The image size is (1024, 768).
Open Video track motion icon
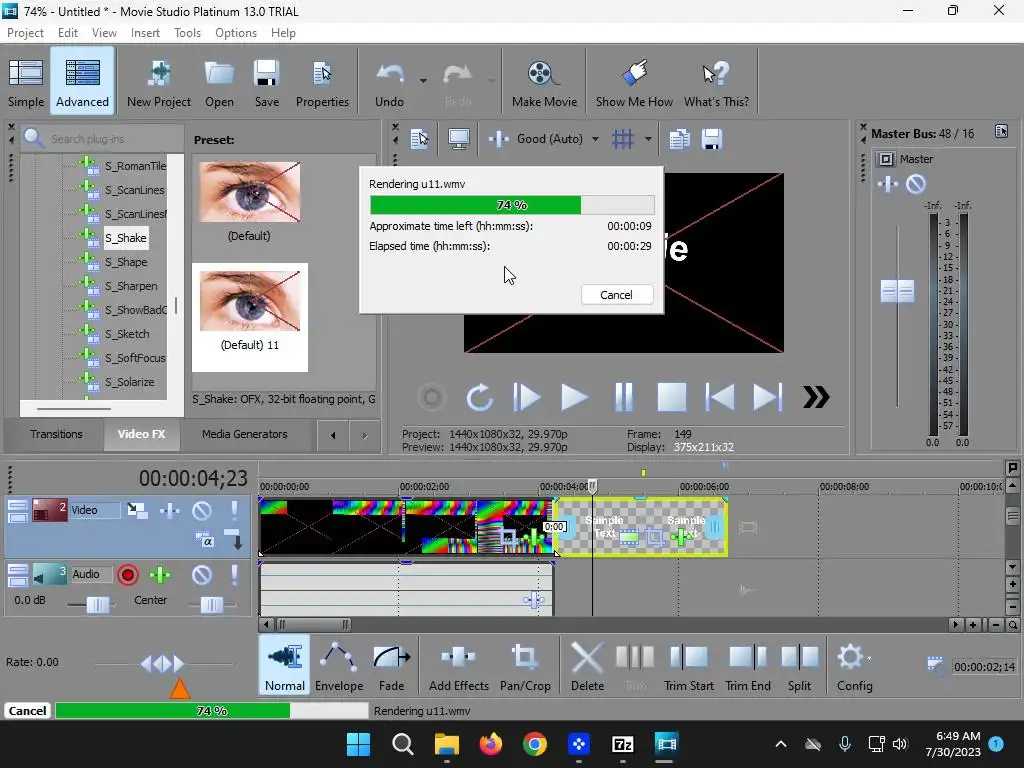pyautogui.click(x=137, y=510)
